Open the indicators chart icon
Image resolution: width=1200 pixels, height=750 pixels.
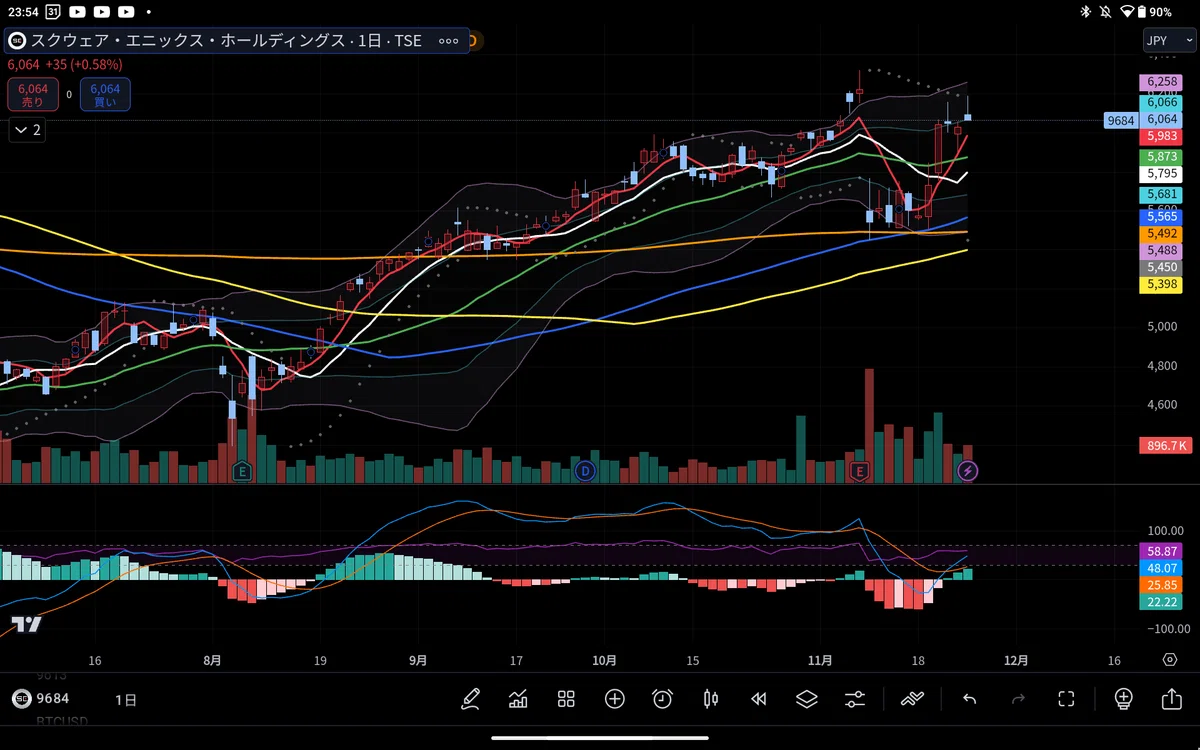(x=518, y=699)
